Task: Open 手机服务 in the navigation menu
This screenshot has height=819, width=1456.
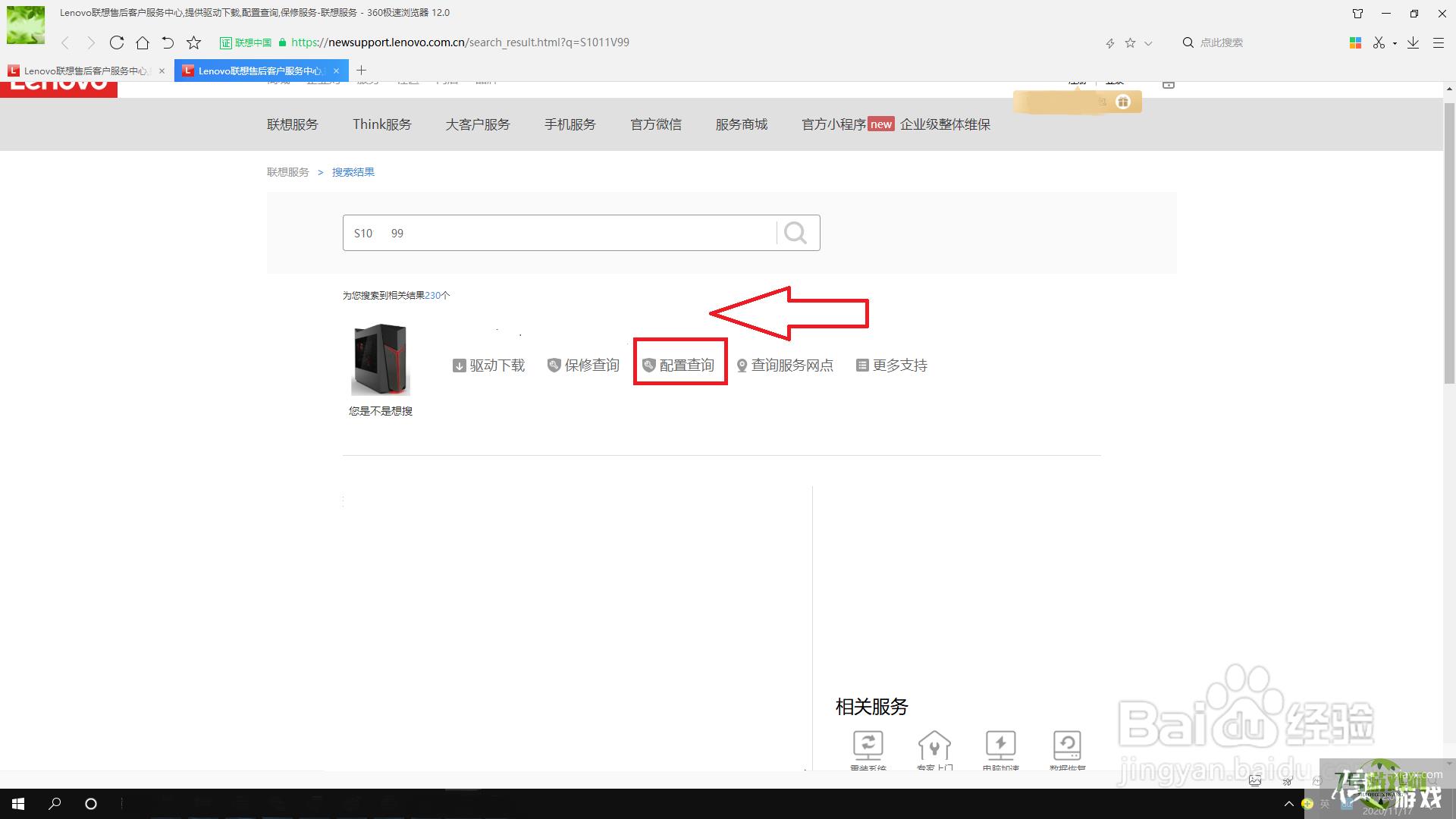Action: pyautogui.click(x=570, y=124)
